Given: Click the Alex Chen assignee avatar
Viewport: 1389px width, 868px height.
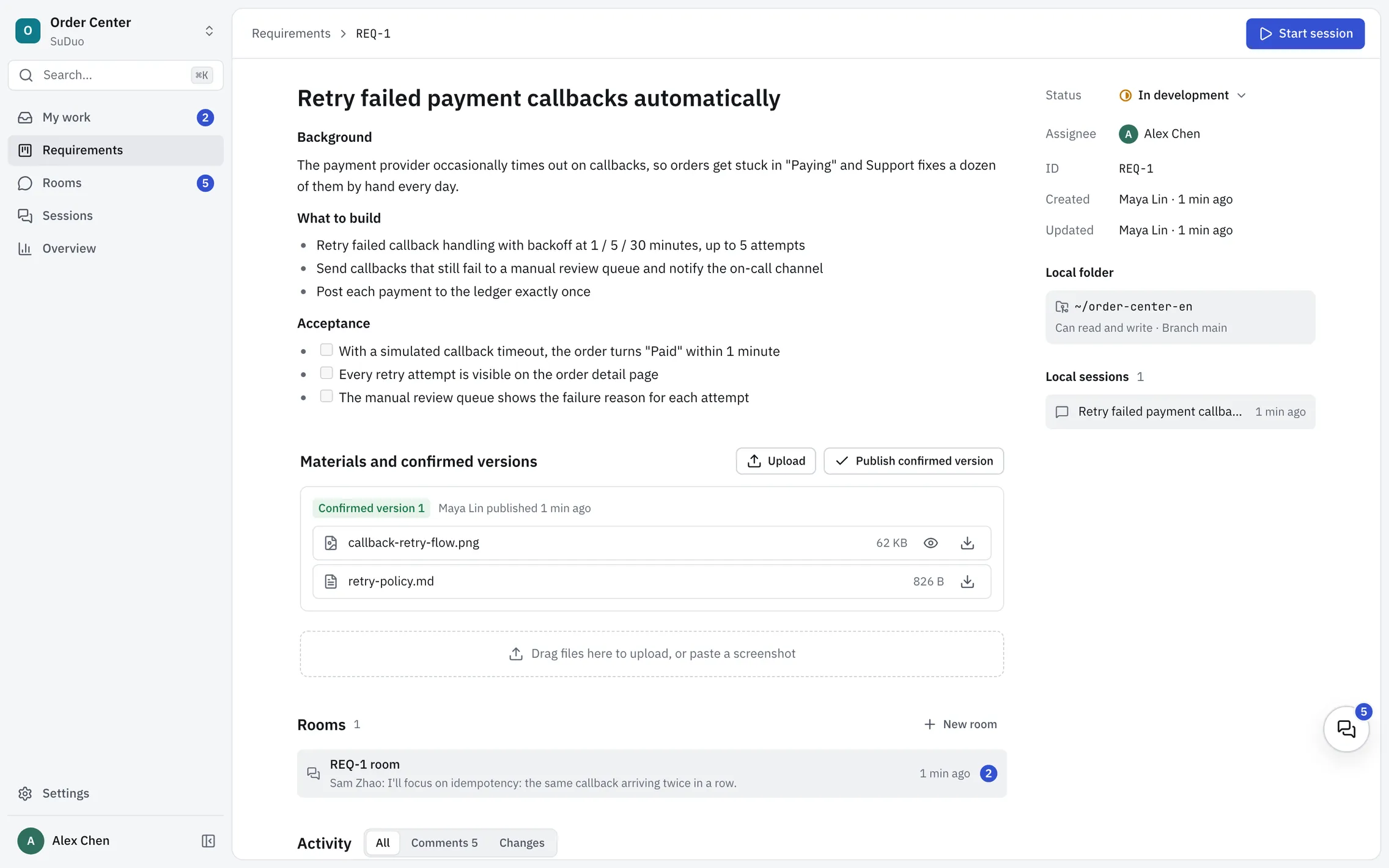Looking at the screenshot, I should (x=1128, y=134).
